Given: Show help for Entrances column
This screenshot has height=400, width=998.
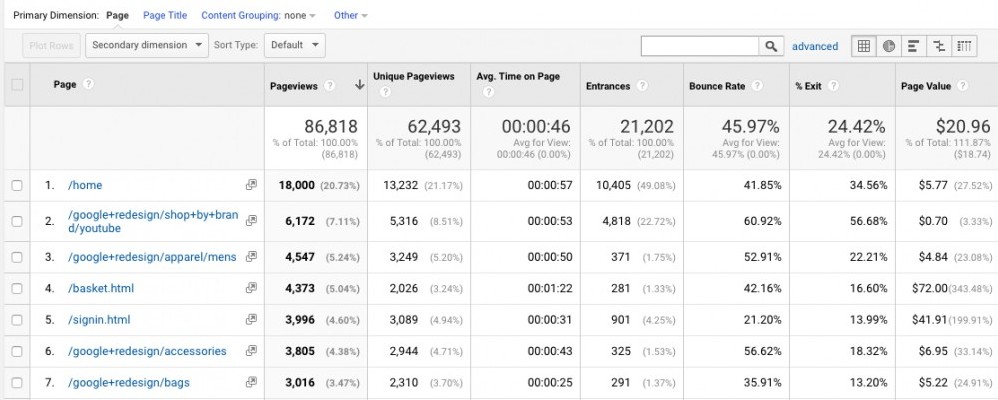Looking at the screenshot, I should pyautogui.click(x=642, y=86).
